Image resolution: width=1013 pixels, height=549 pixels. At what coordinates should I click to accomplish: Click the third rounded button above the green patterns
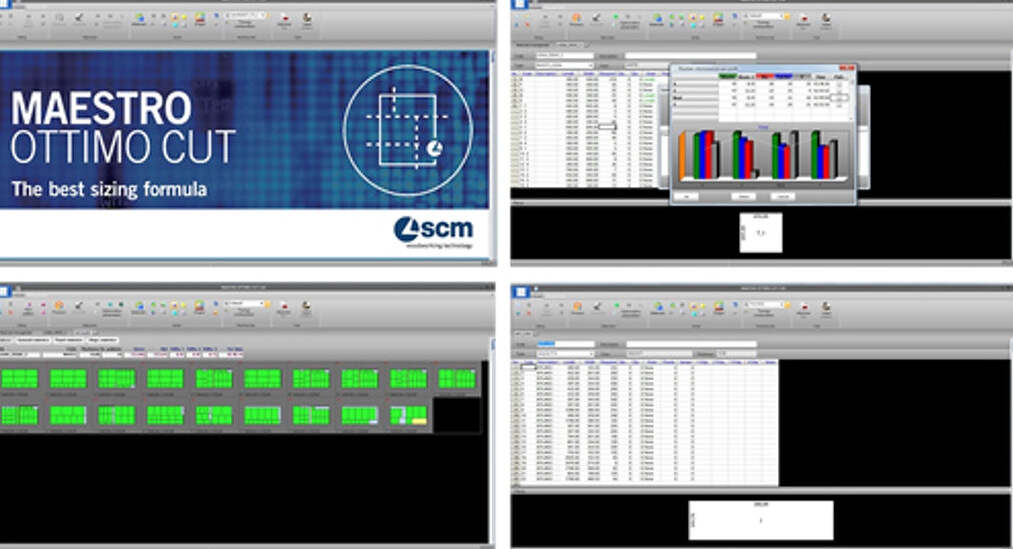point(68,340)
